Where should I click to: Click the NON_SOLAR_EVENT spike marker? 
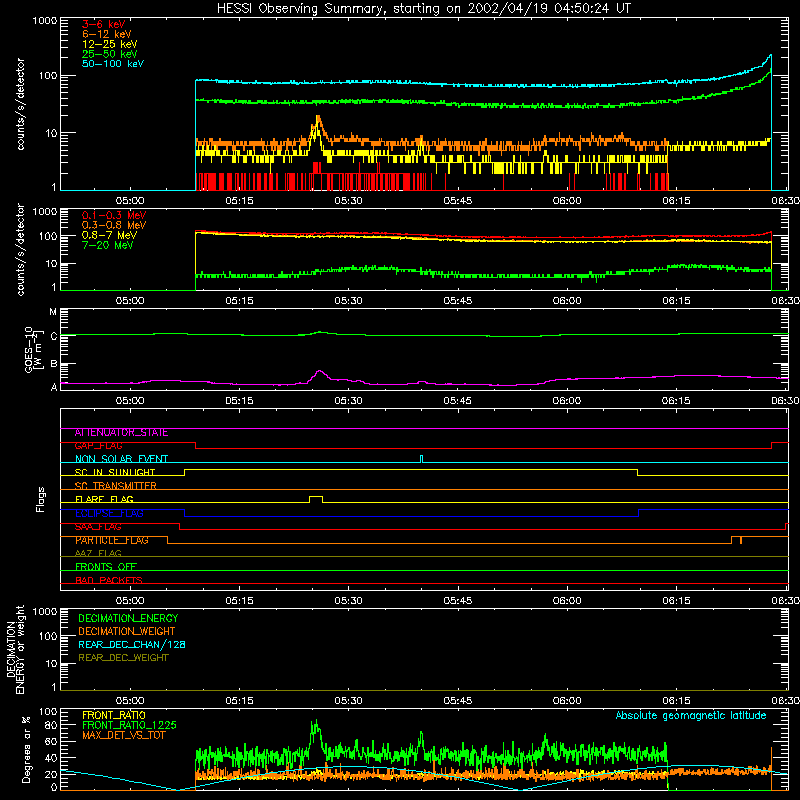[421, 458]
